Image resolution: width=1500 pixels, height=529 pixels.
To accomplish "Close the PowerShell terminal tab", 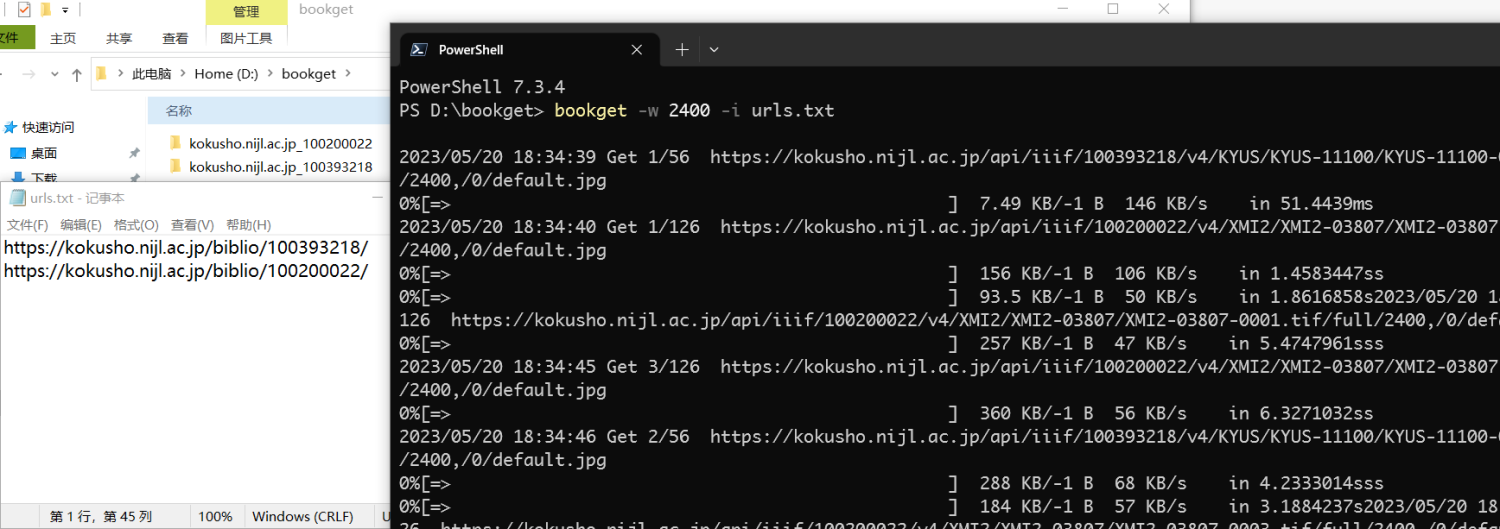I will [x=637, y=50].
